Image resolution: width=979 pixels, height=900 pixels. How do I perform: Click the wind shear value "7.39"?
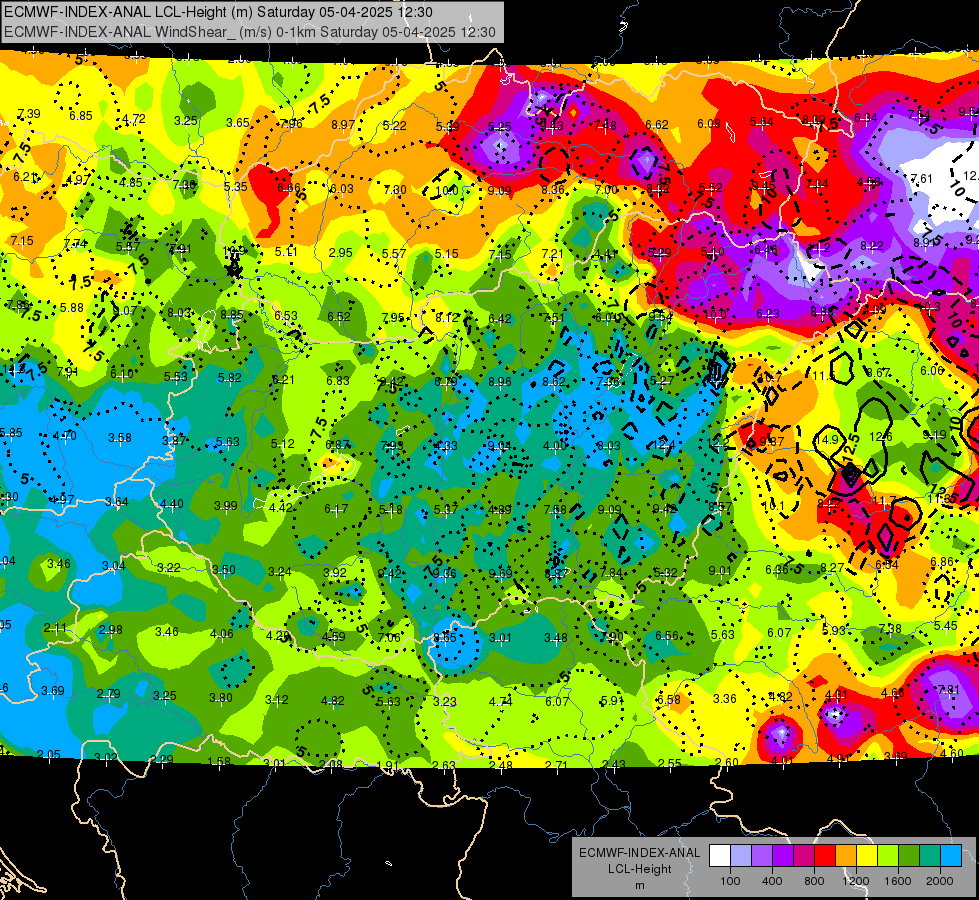point(29,114)
